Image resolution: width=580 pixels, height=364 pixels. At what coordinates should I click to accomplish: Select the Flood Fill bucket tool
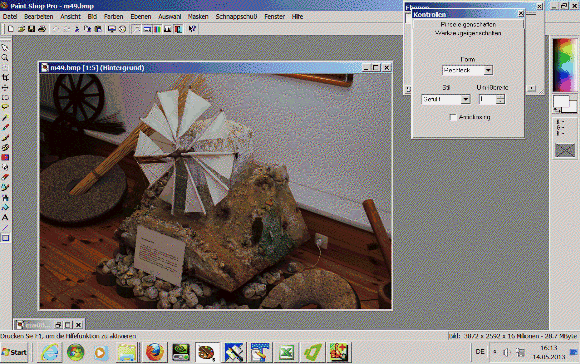(5, 208)
